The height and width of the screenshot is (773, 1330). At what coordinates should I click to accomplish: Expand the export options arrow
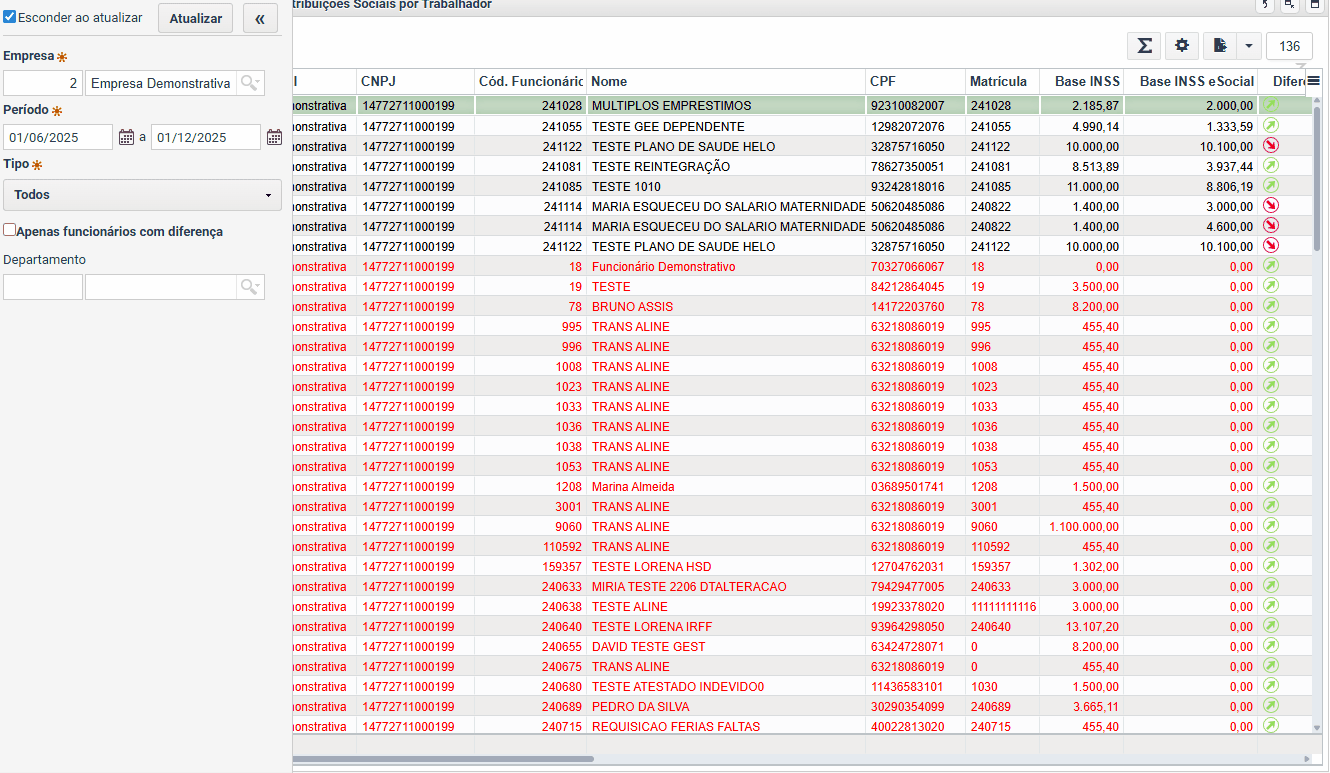(1248, 46)
